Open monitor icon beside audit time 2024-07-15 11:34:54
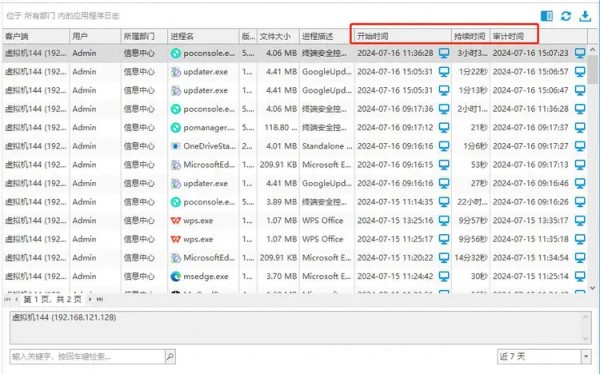Viewport: 600px width, 374px height. click(580, 258)
